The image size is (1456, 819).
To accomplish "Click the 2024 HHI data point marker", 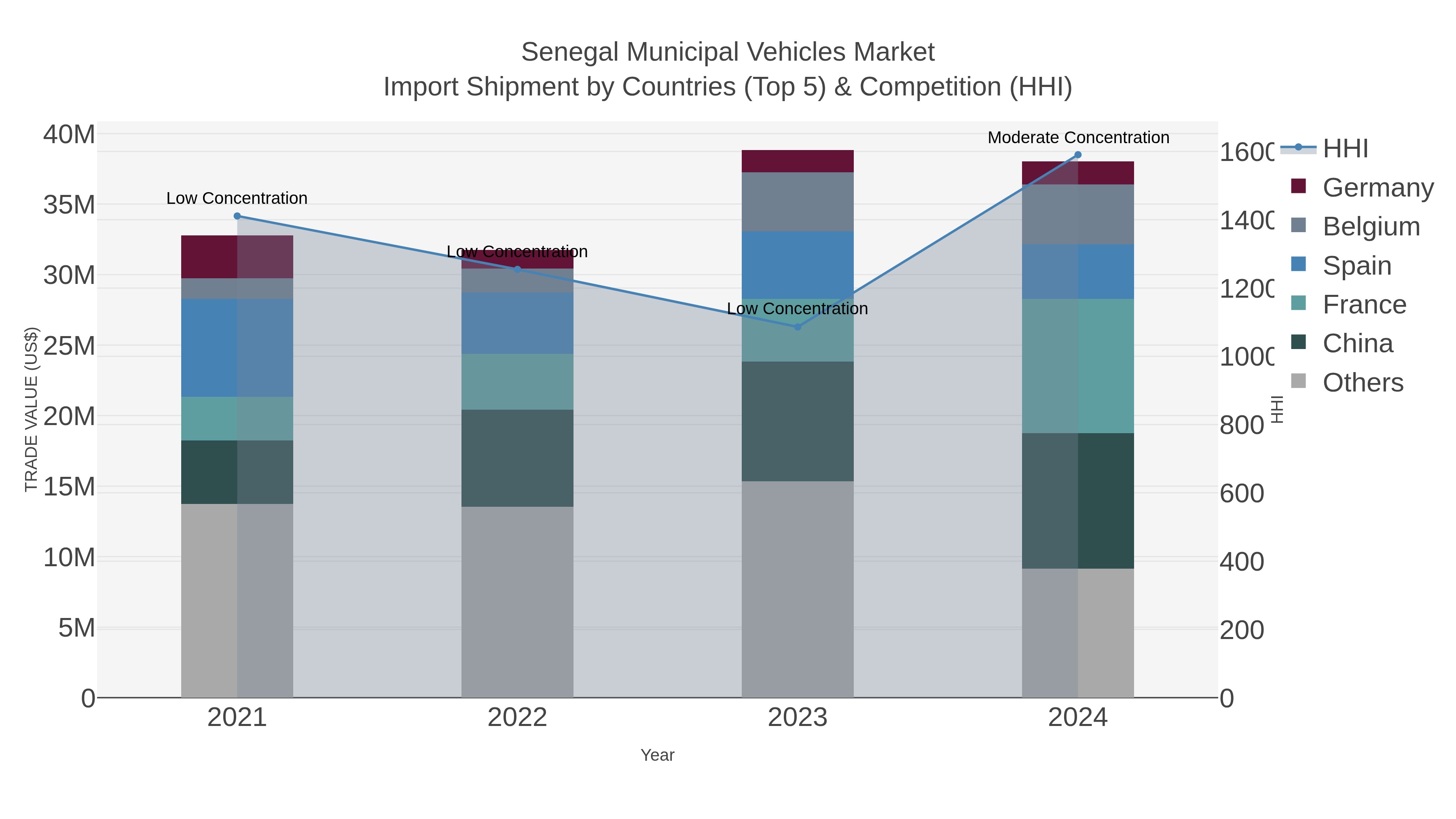I will tap(1078, 155).
